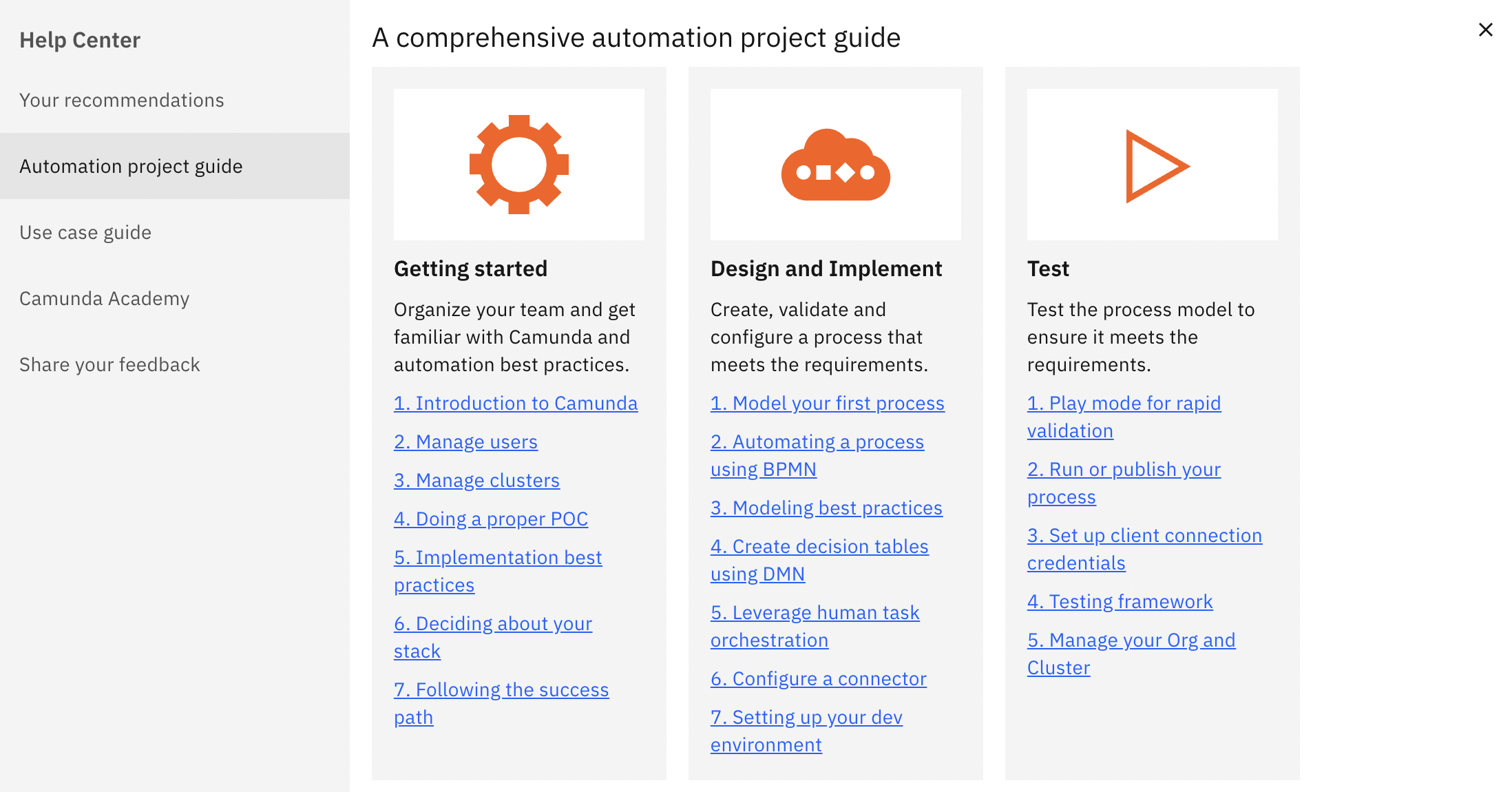Image resolution: width=1512 pixels, height=792 pixels.
Task: Click the gear icon above Getting started
Action: [518, 164]
